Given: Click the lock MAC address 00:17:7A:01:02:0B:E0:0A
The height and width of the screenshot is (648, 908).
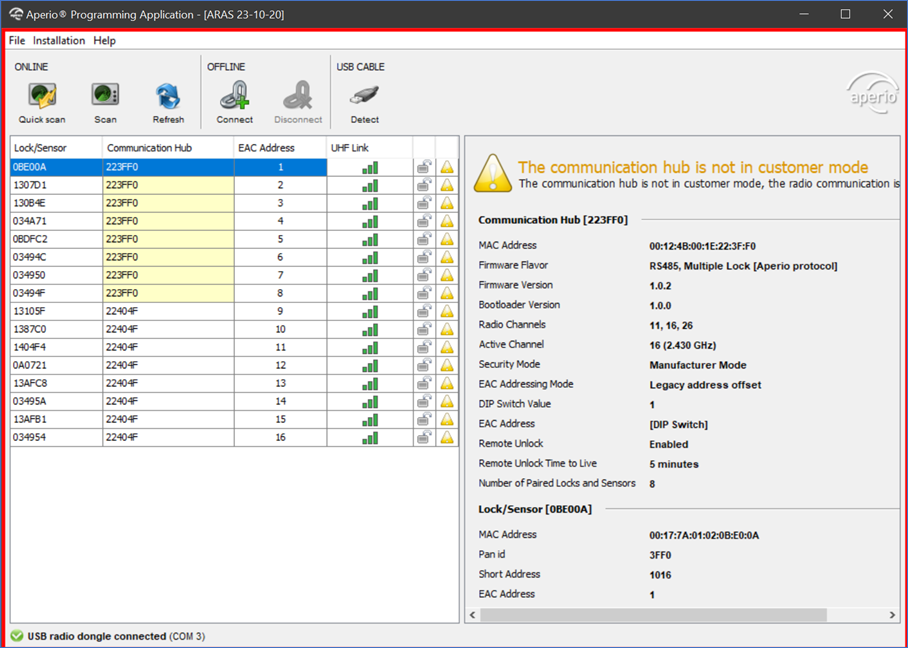Looking at the screenshot, I should (x=704, y=536).
